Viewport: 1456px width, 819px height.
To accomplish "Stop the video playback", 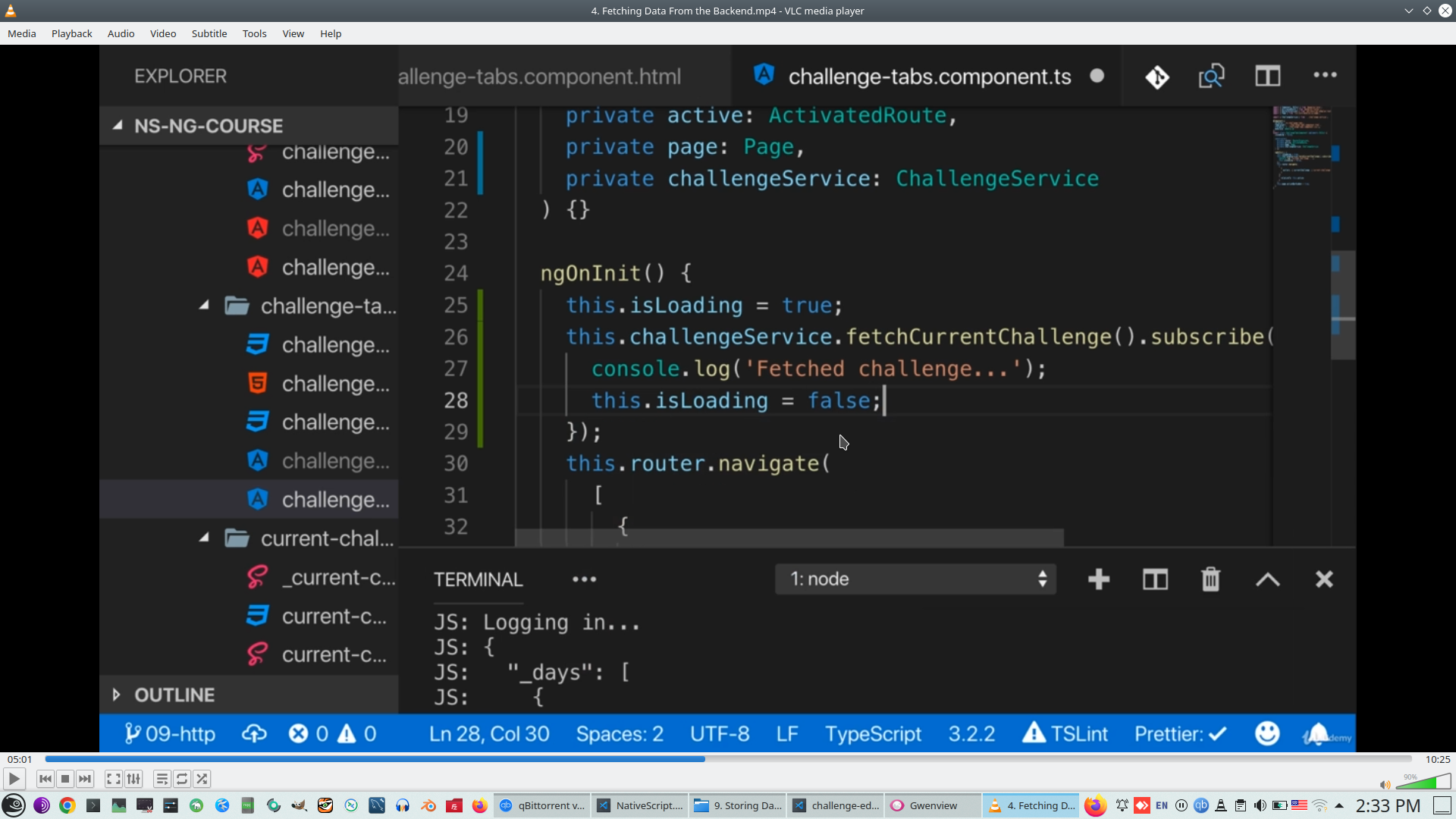I will click(65, 779).
